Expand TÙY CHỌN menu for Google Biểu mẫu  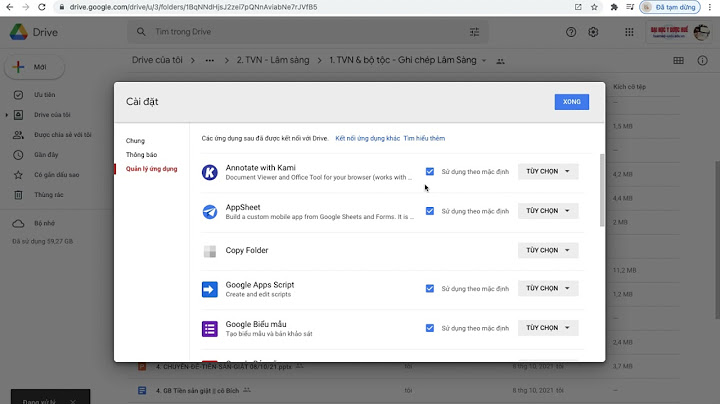(x=548, y=328)
